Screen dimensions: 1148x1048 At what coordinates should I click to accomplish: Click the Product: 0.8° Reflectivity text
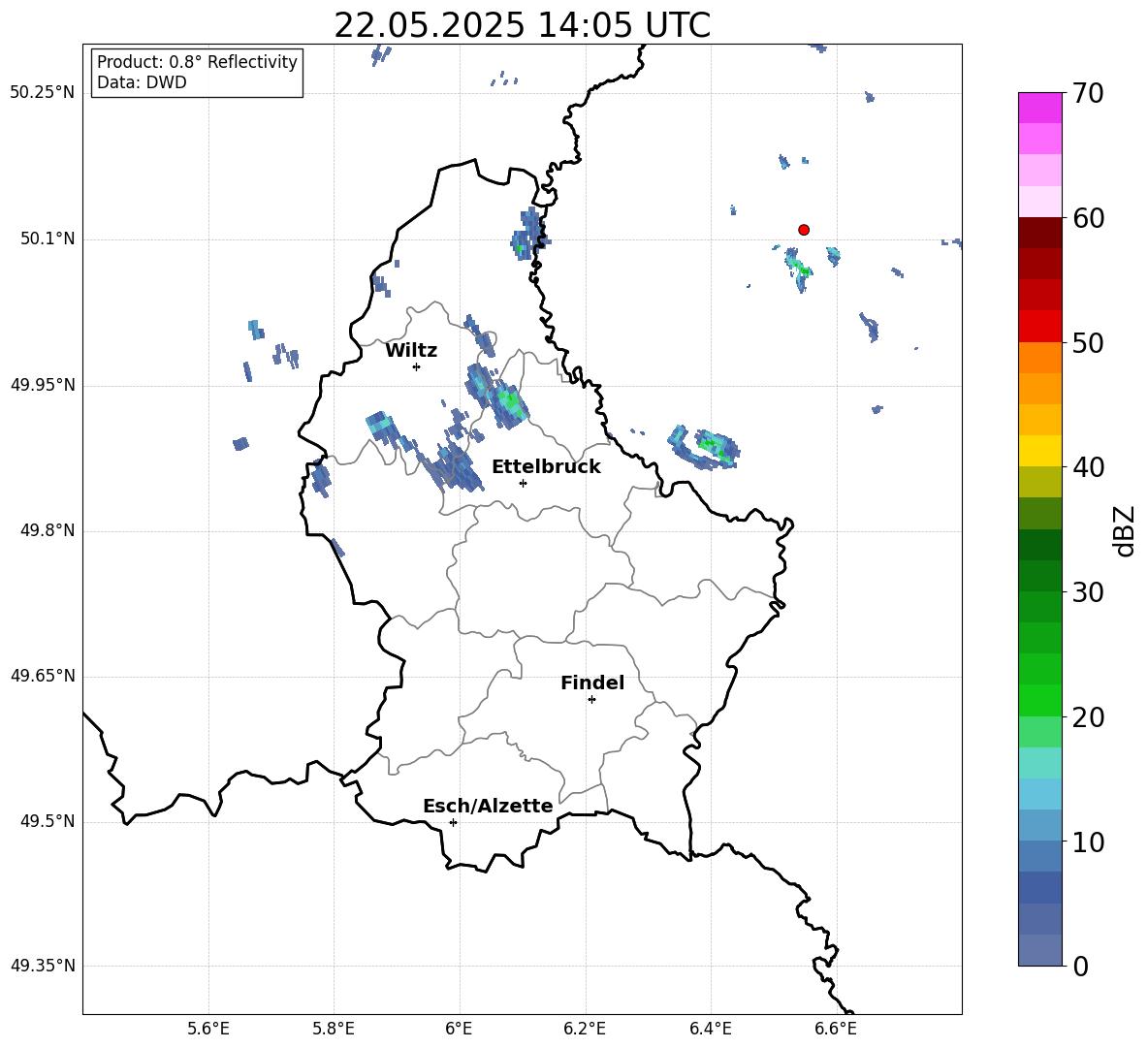(x=197, y=62)
